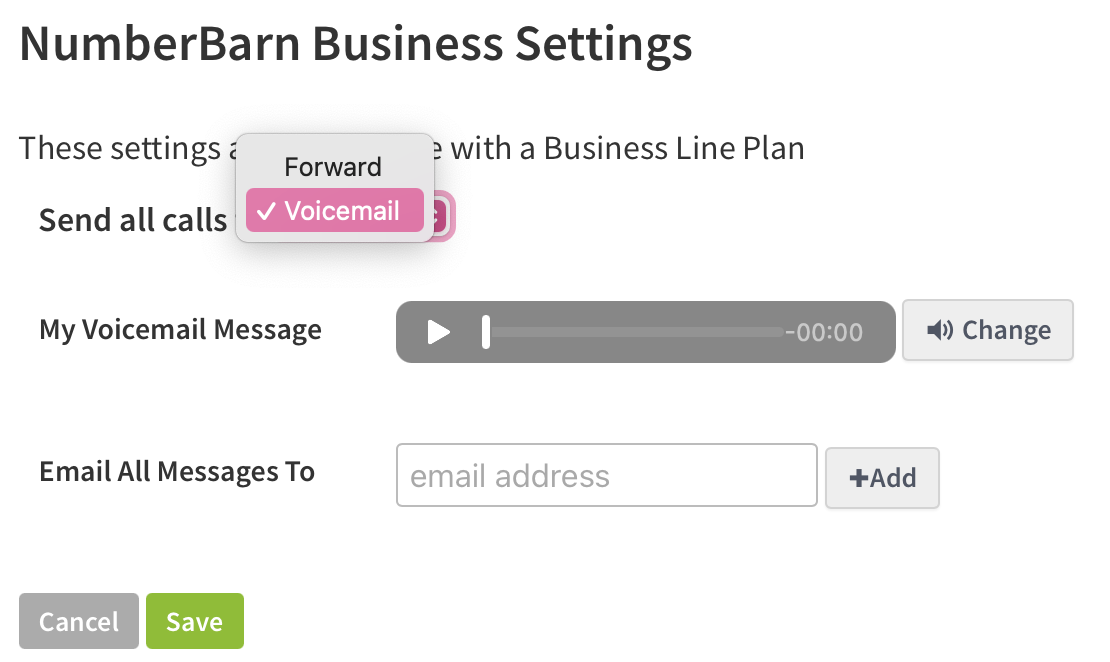Click the My Voicemail Message label
1110x662 pixels.
coord(180,329)
